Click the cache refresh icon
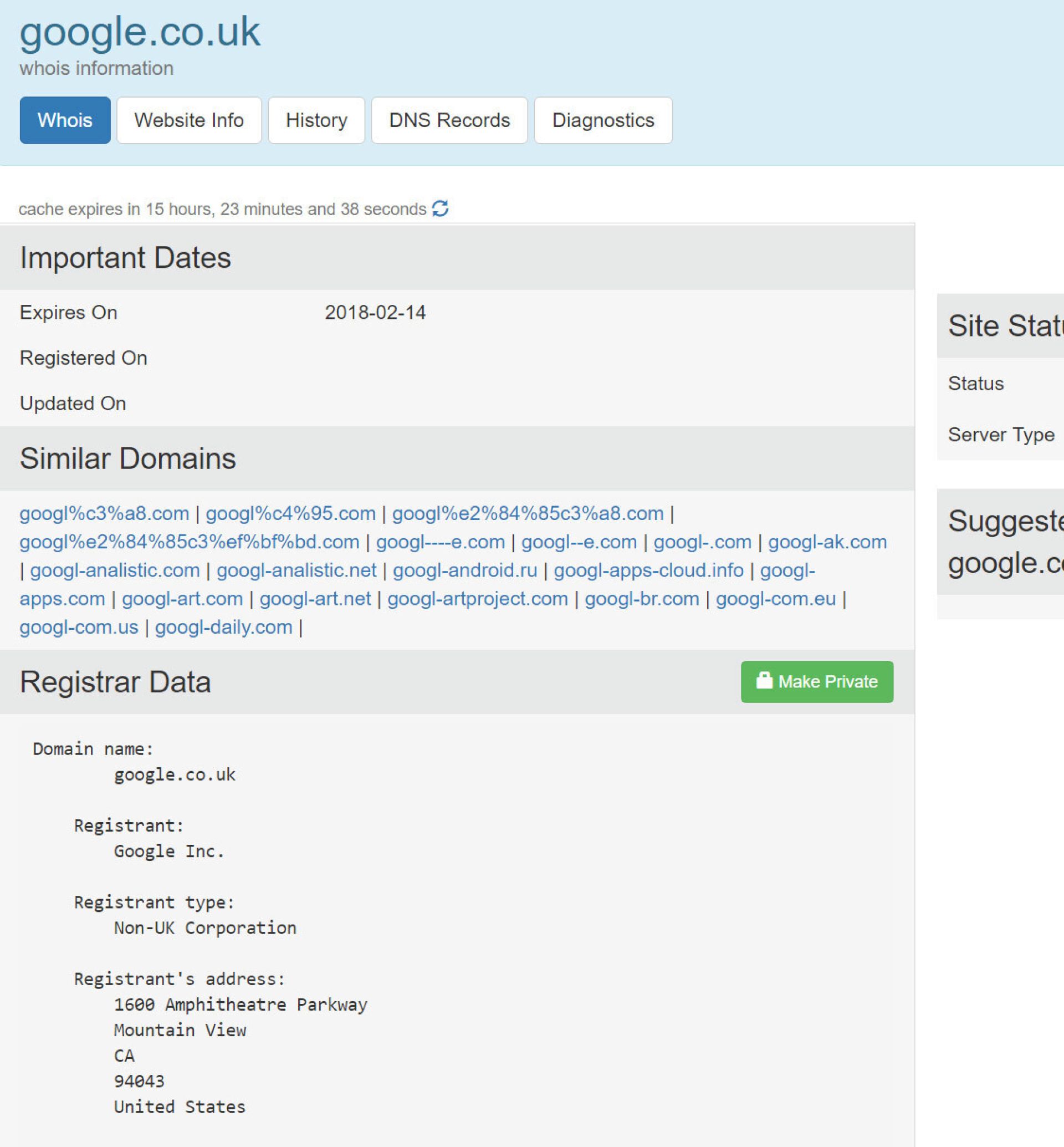 pos(440,208)
